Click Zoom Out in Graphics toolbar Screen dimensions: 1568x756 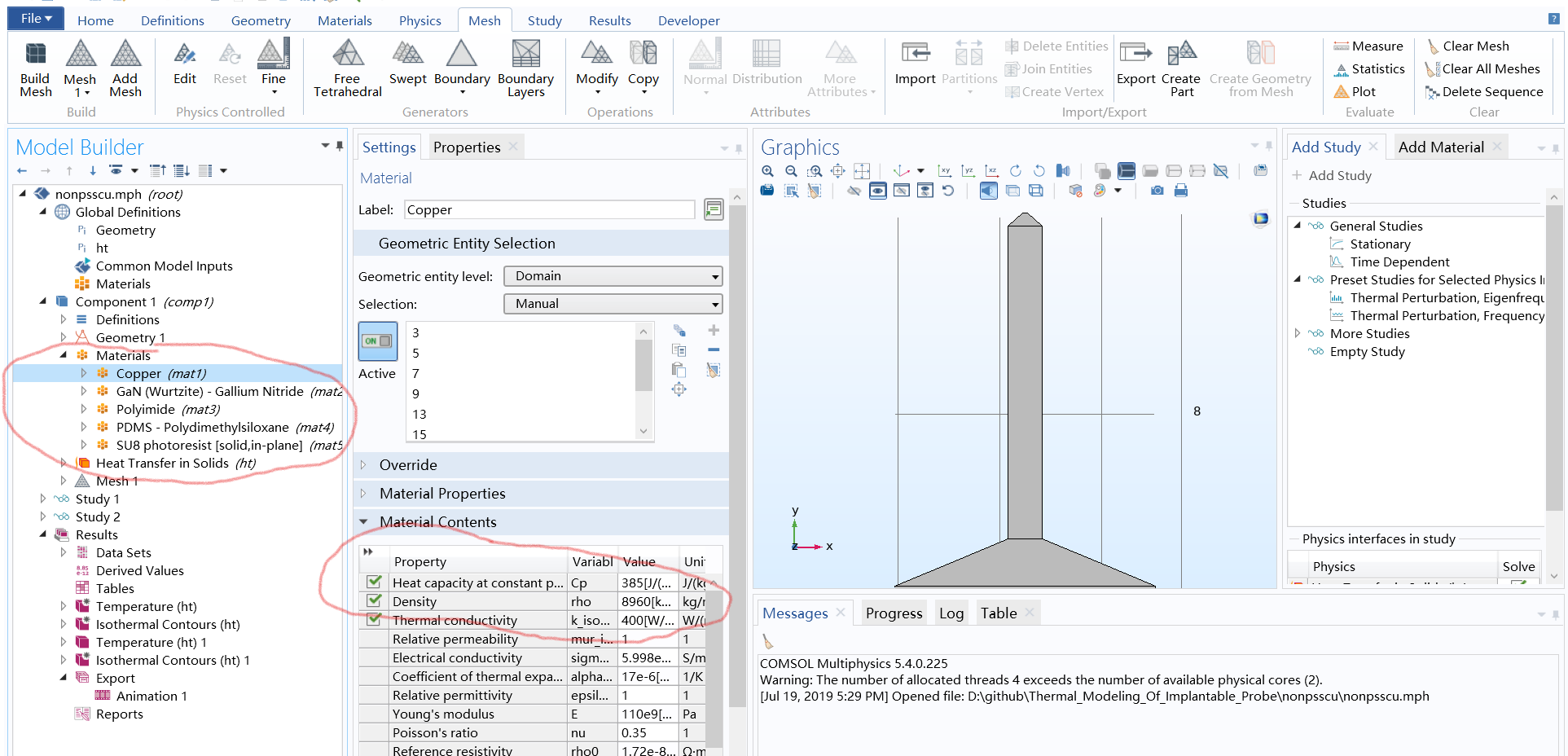(791, 171)
